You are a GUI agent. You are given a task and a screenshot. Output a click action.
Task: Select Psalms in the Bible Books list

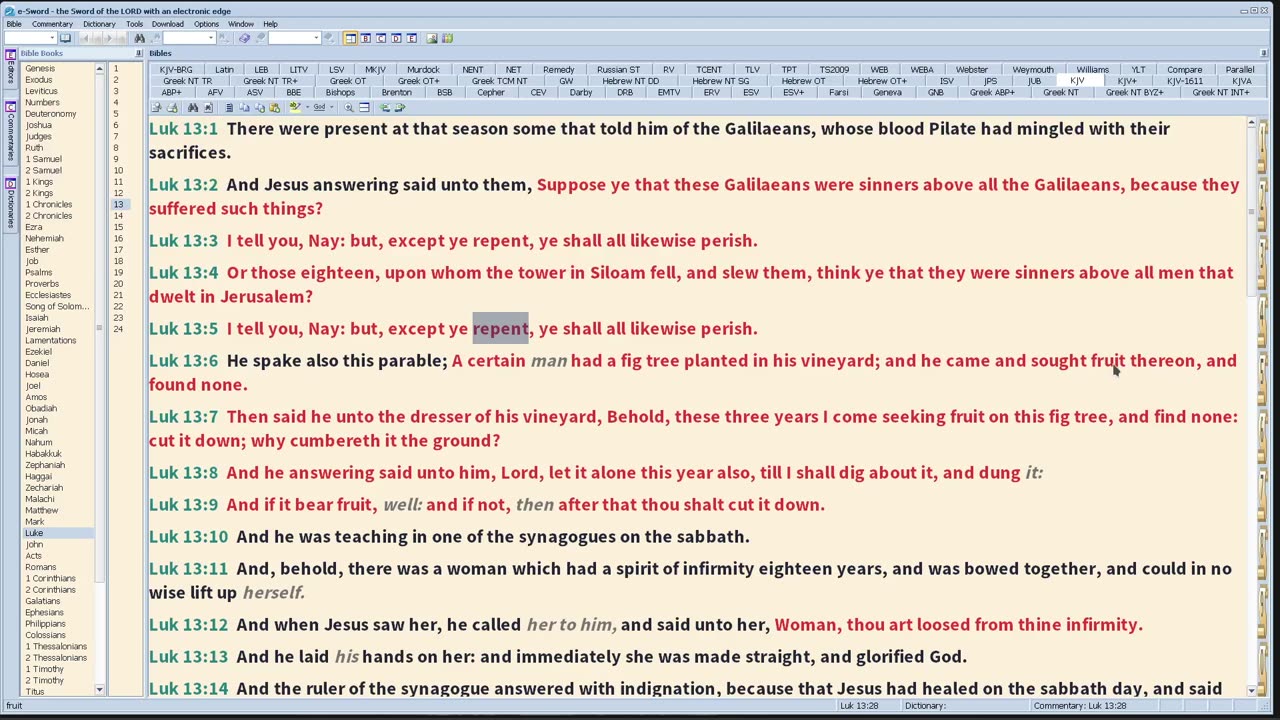(x=38, y=272)
